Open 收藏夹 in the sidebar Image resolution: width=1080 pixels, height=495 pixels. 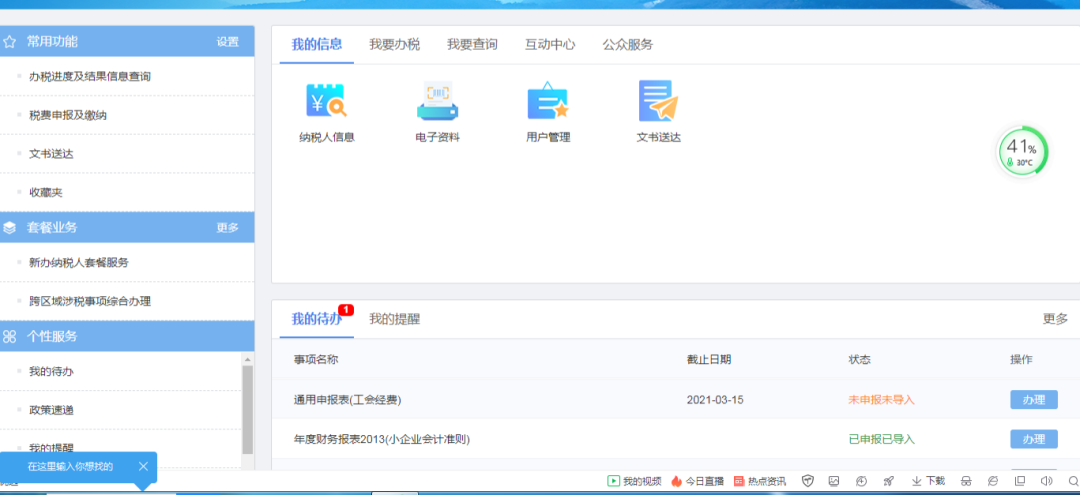point(45,192)
